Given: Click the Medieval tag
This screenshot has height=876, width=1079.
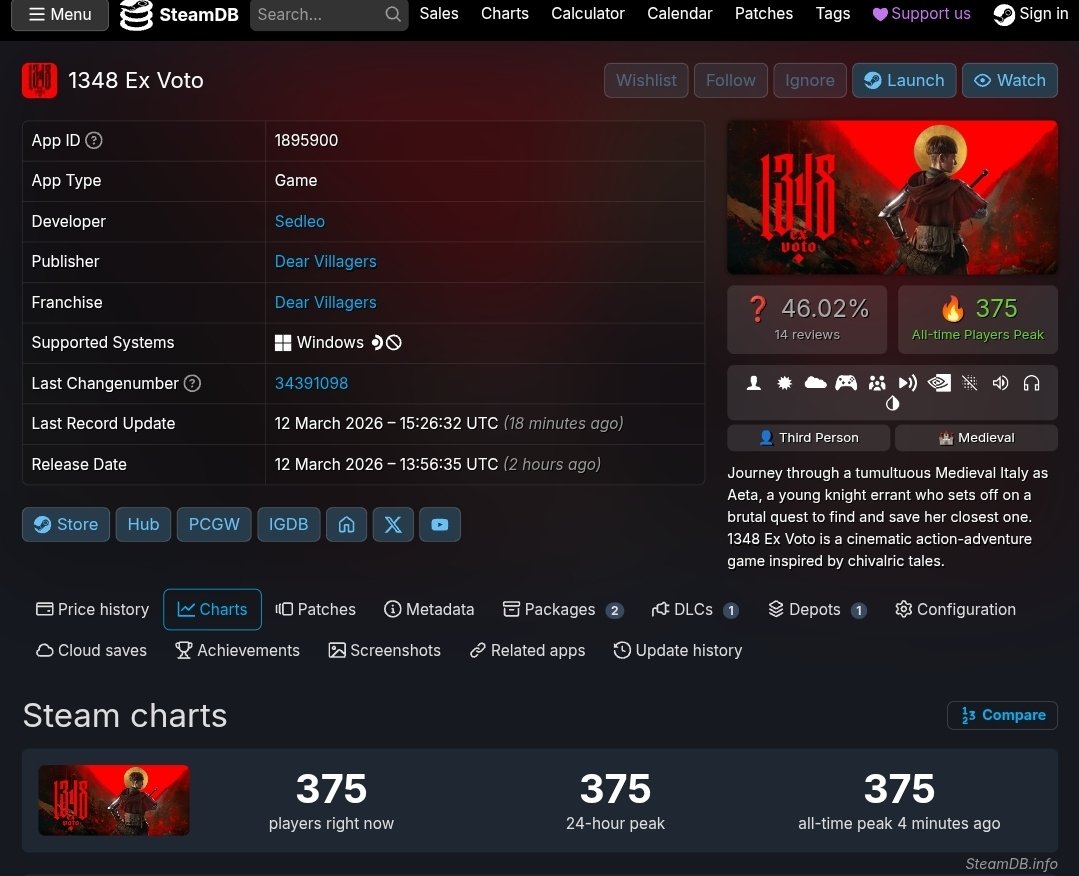Looking at the screenshot, I should pyautogui.click(x=976, y=438).
